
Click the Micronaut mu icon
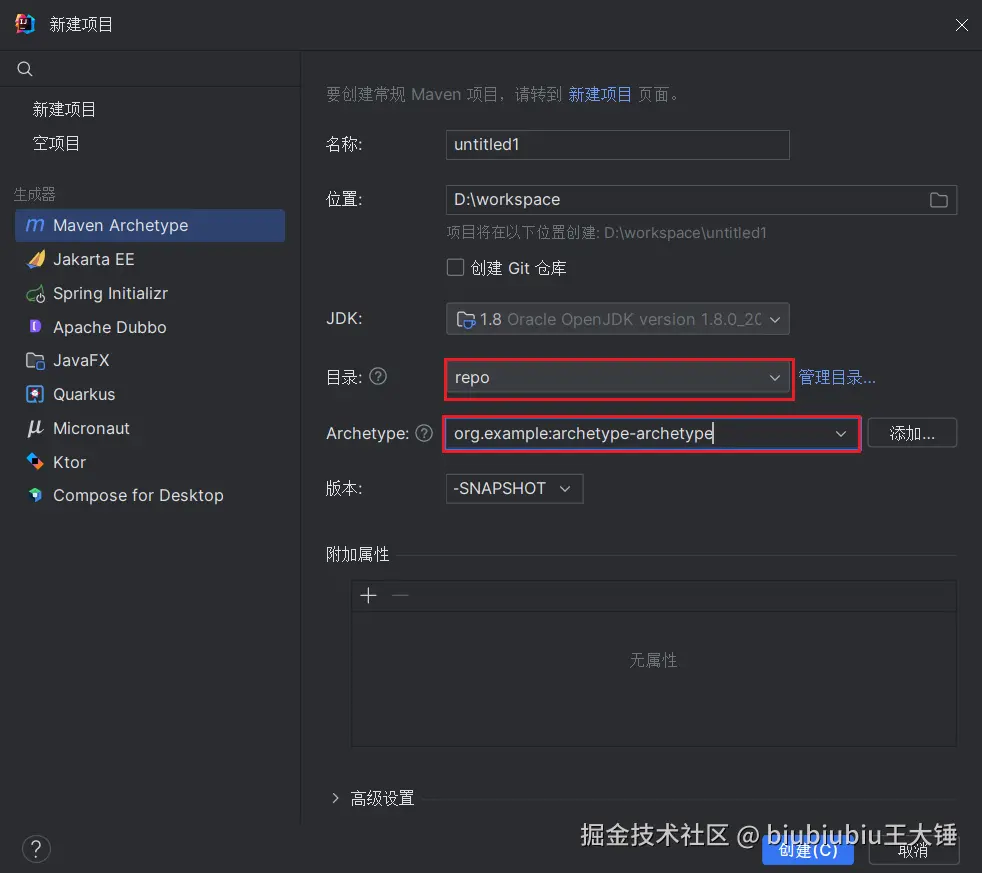point(35,428)
